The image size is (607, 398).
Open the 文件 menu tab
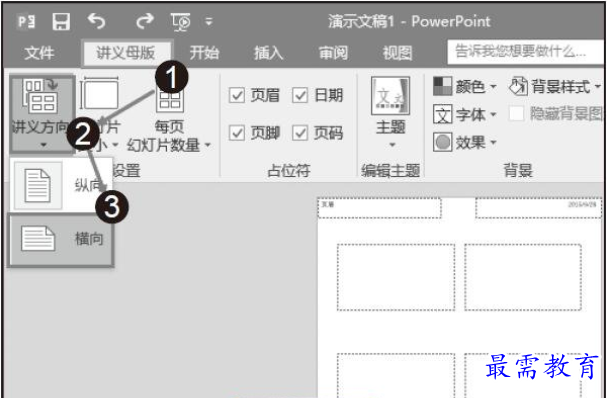pyautogui.click(x=39, y=52)
